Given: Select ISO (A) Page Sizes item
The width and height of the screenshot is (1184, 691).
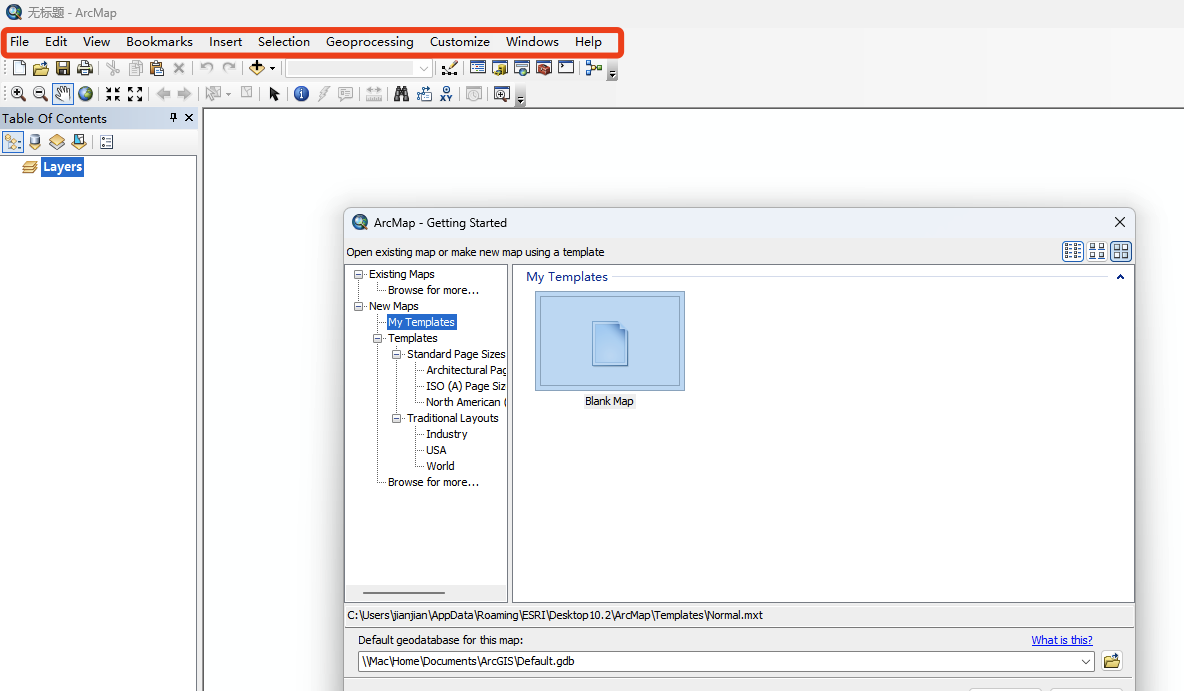Looking at the screenshot, I should [x=466, y=386].
